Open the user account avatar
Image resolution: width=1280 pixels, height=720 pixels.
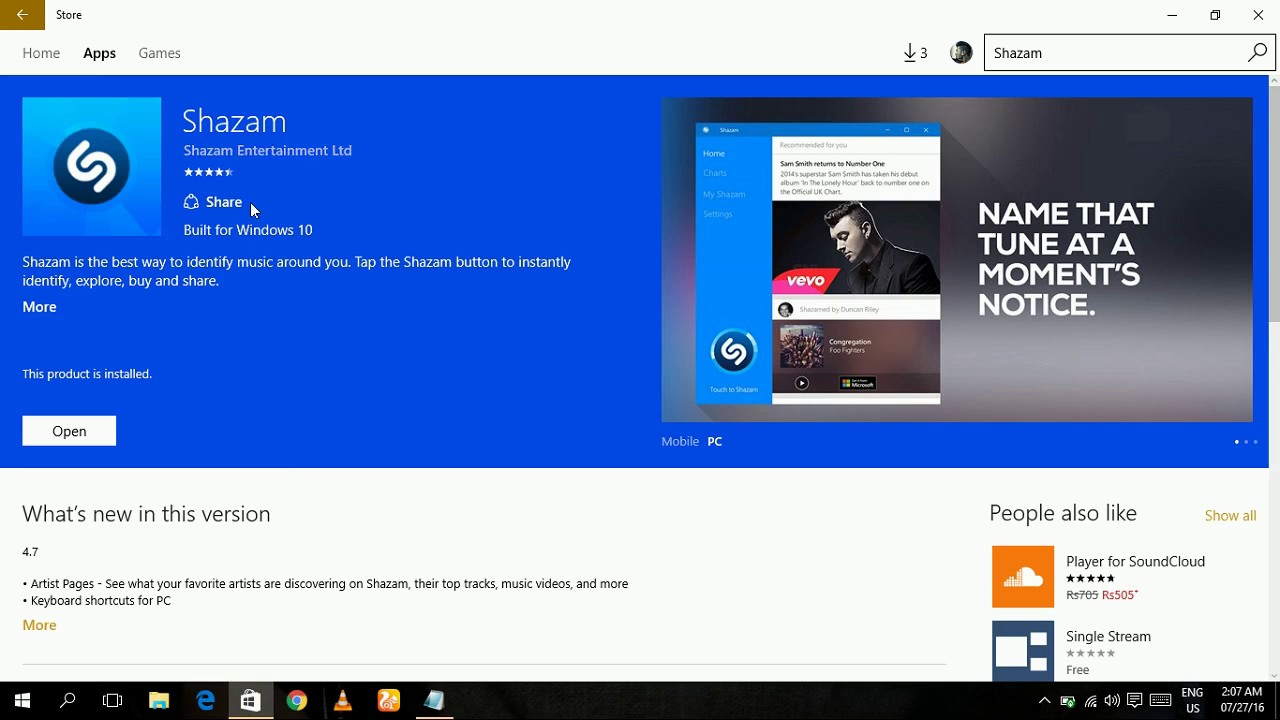click(x=961, y=53)
